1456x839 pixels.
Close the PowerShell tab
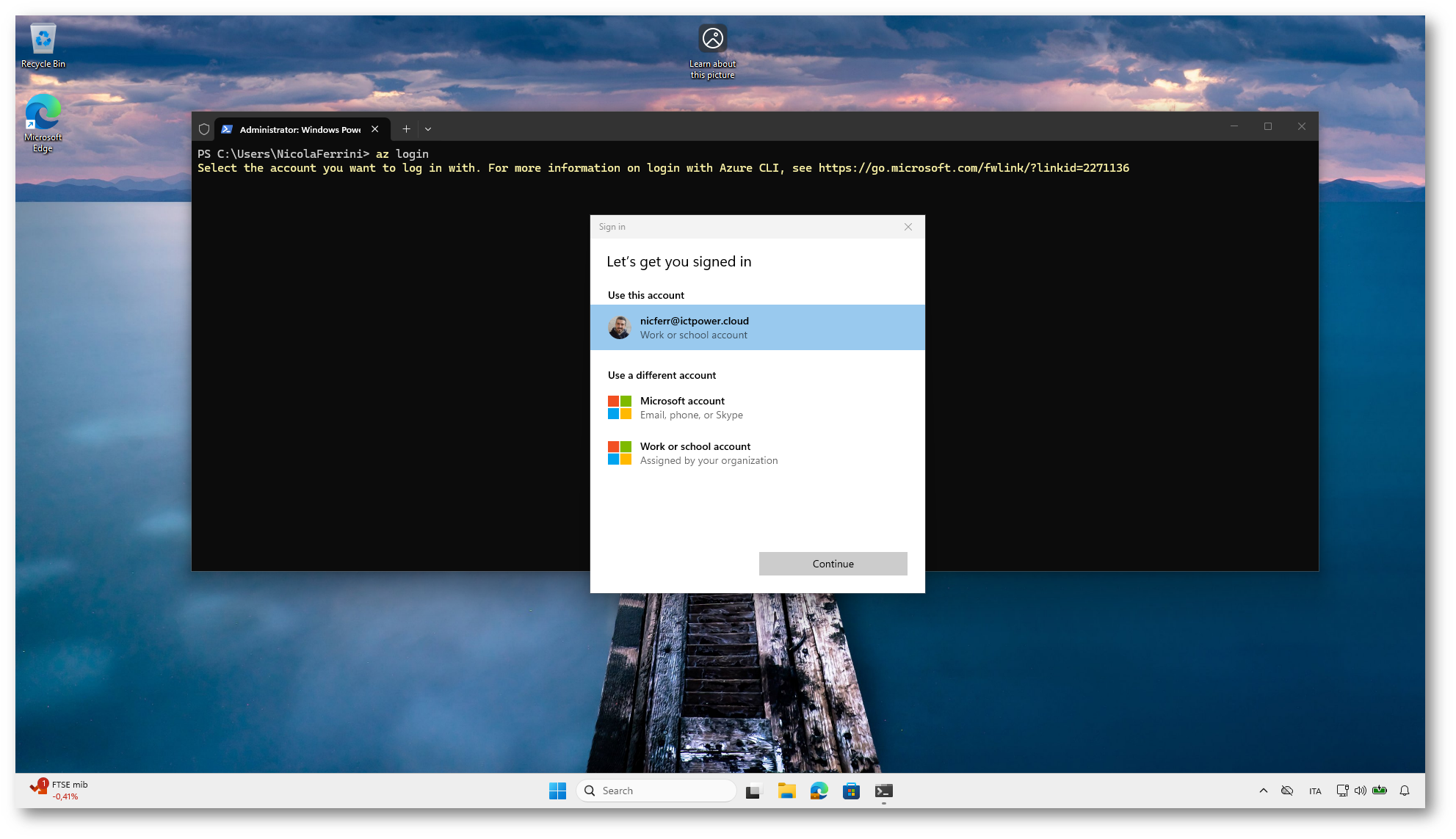[375, 129]
